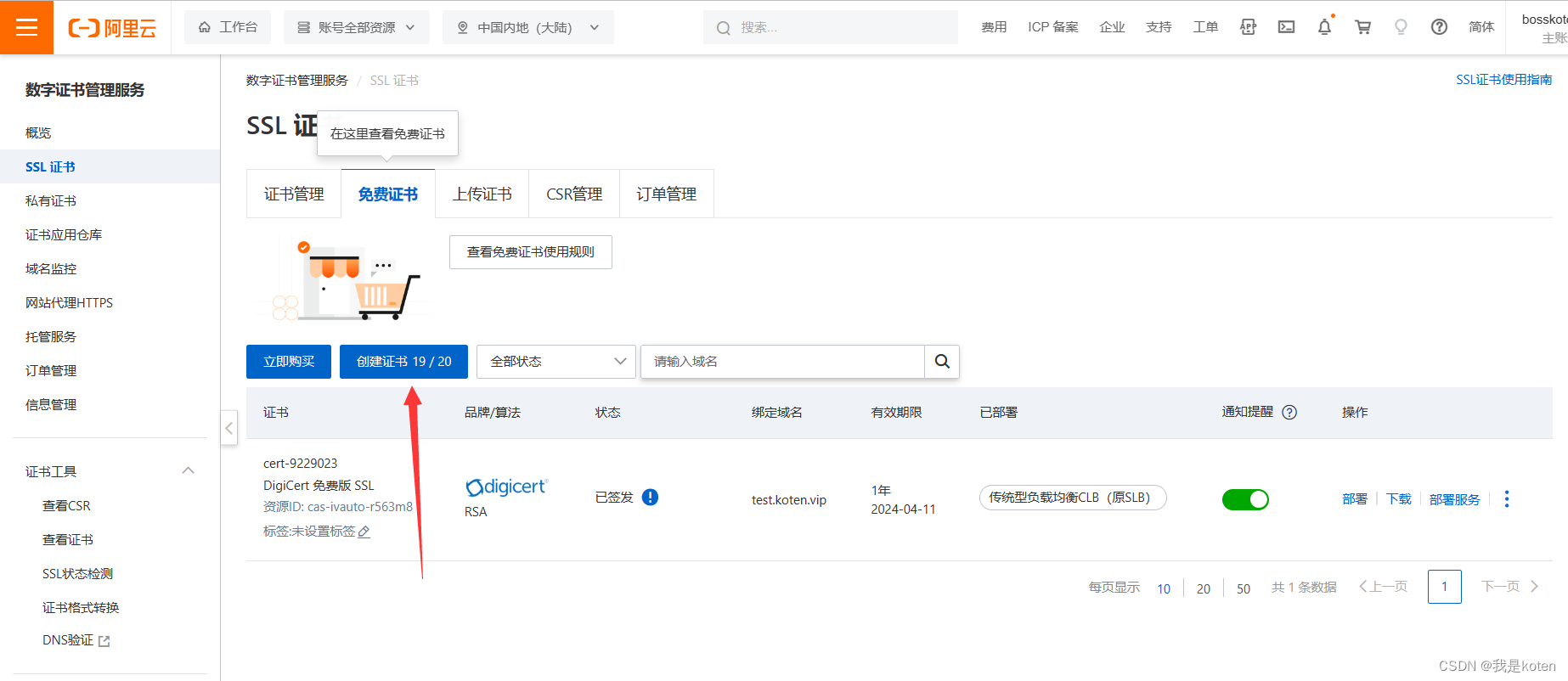Open the 账号全部资源 dropdown
Image resolution: width=1568 pixels, height=681 pixels.
(357, 27)
